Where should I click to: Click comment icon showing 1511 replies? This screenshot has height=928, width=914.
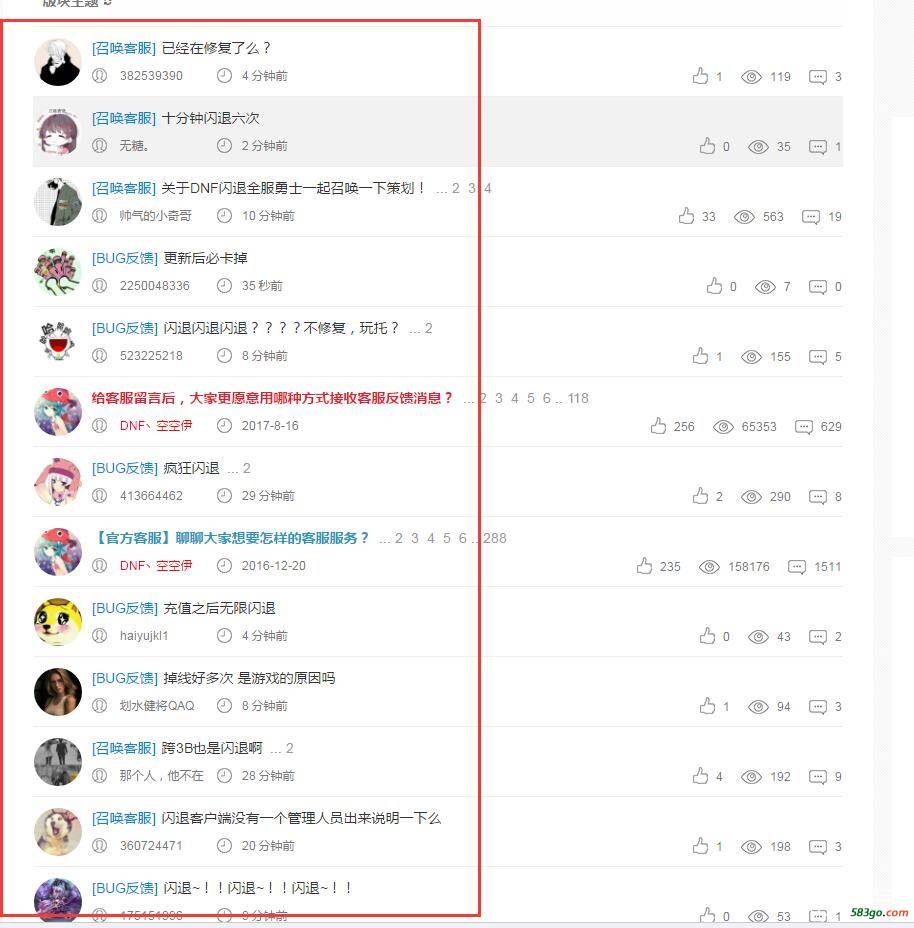click(x=797, y=567)
